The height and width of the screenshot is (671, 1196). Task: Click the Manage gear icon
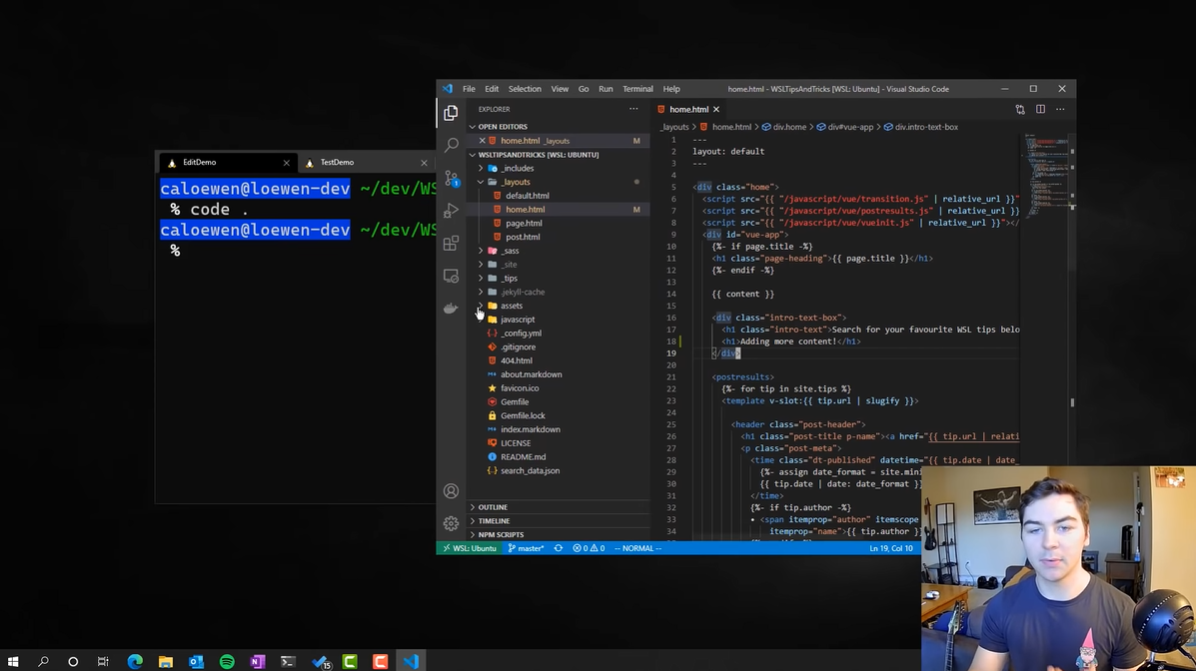451,523
